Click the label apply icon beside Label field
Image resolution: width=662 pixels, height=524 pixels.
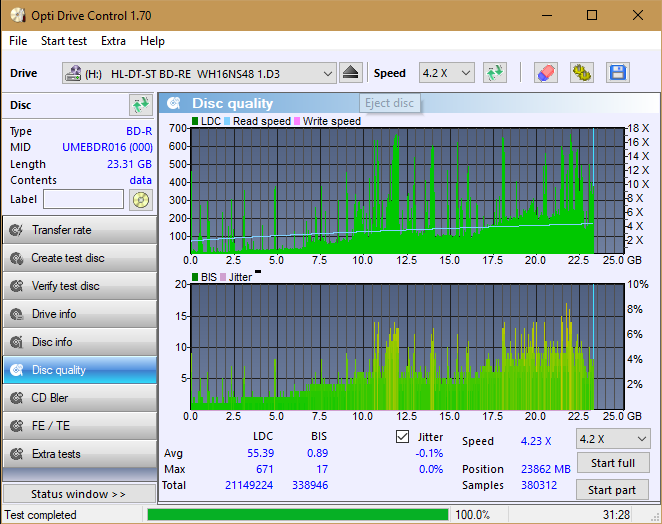141,199
